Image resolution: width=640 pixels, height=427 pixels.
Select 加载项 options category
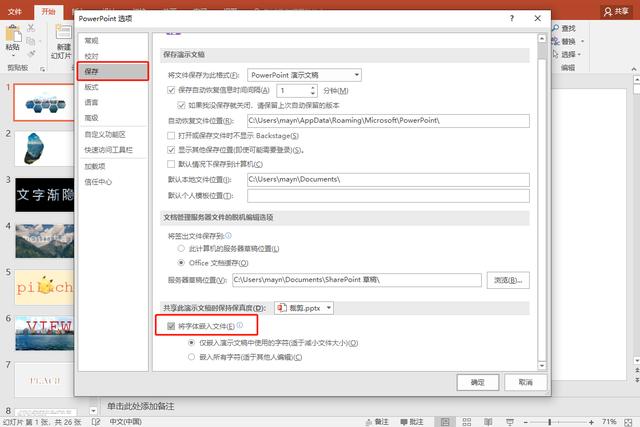tap(113, 166)
